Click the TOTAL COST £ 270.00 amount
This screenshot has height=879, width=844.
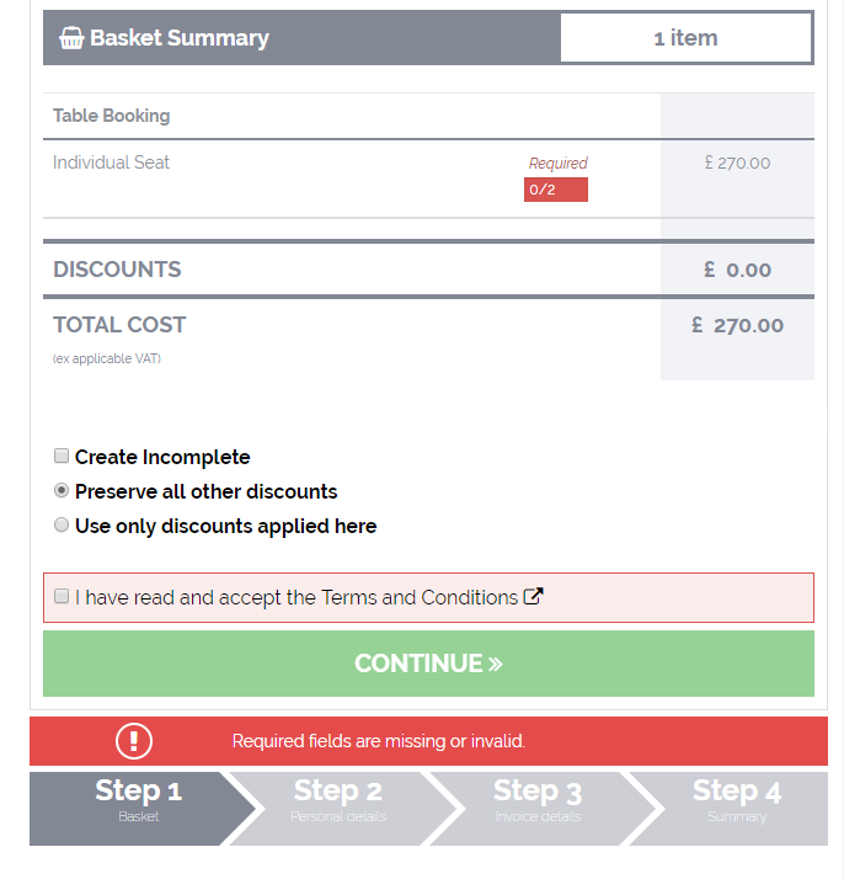[x=738, y=325]
